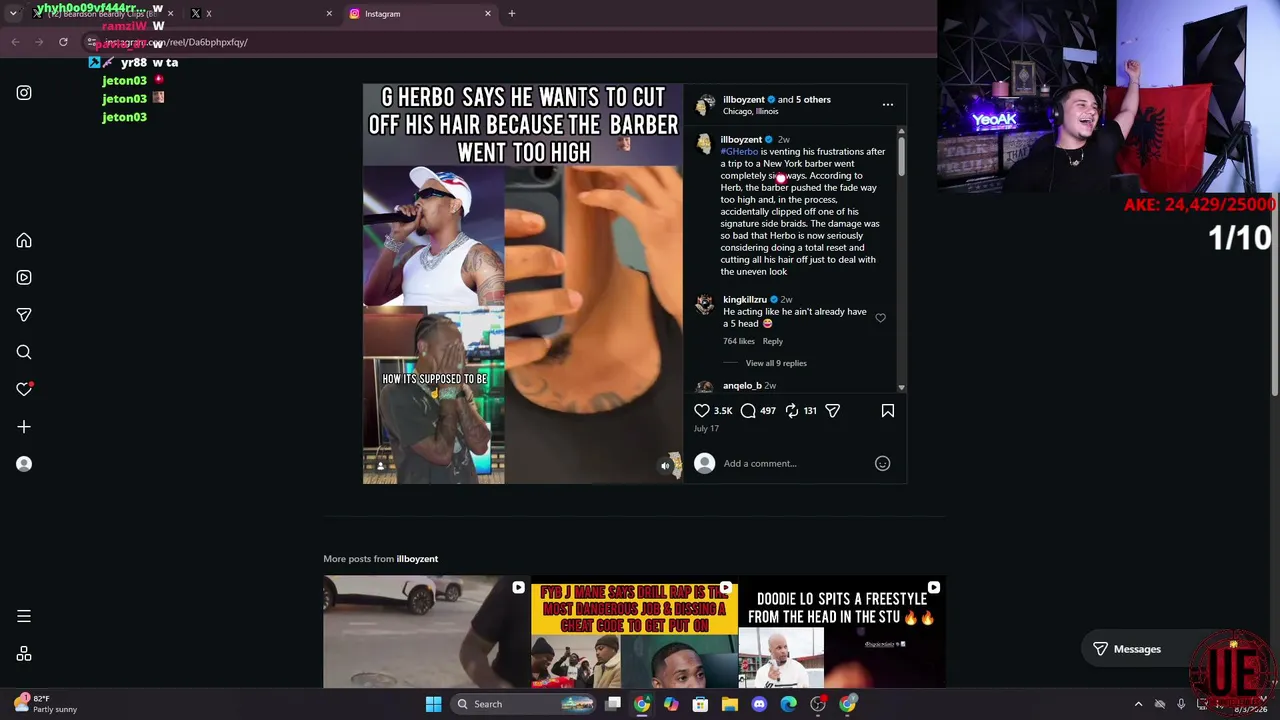
Task: Click the Instagram logo in the sidebar
Action: [x=24, y=93]
